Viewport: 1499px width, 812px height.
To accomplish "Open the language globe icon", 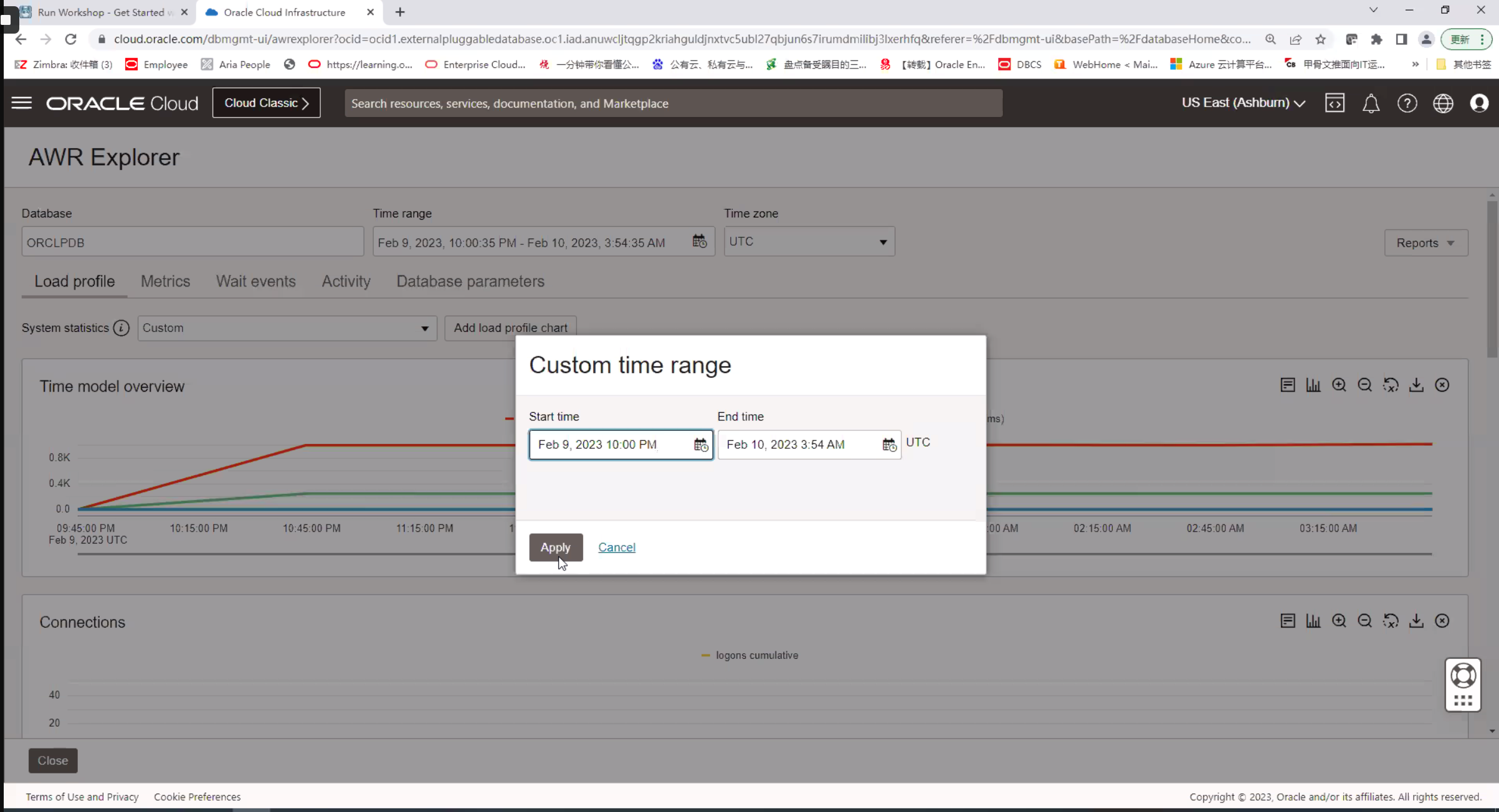I will (x=1443, y=103).
